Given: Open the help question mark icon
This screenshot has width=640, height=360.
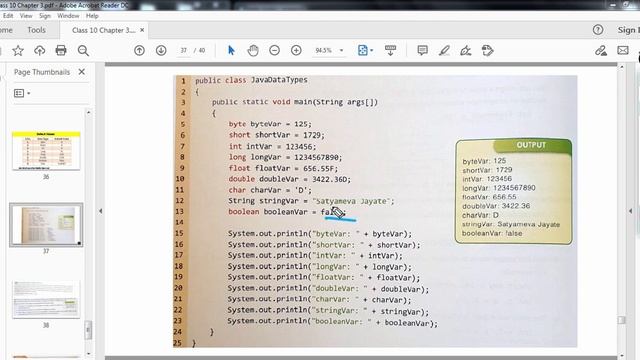Looking at the screenshot, I should point(598,30).
